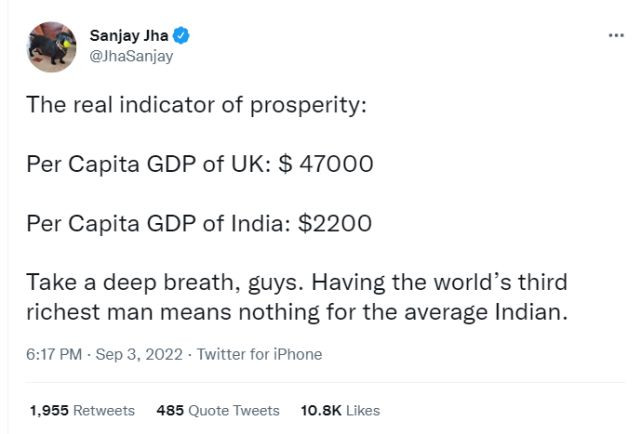Show the 10.8K Likes list
This screenshot has width=641, height=434.
pyautogui.click(x=340, y=410)
